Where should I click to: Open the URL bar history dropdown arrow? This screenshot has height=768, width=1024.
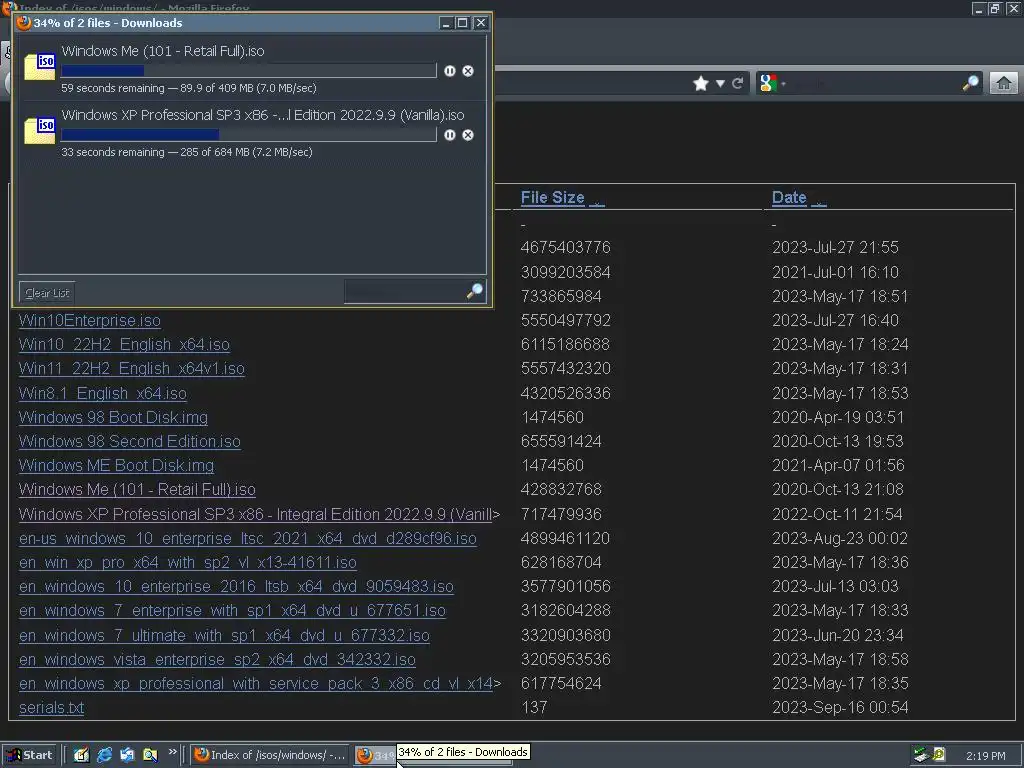[x=720, y=84]
